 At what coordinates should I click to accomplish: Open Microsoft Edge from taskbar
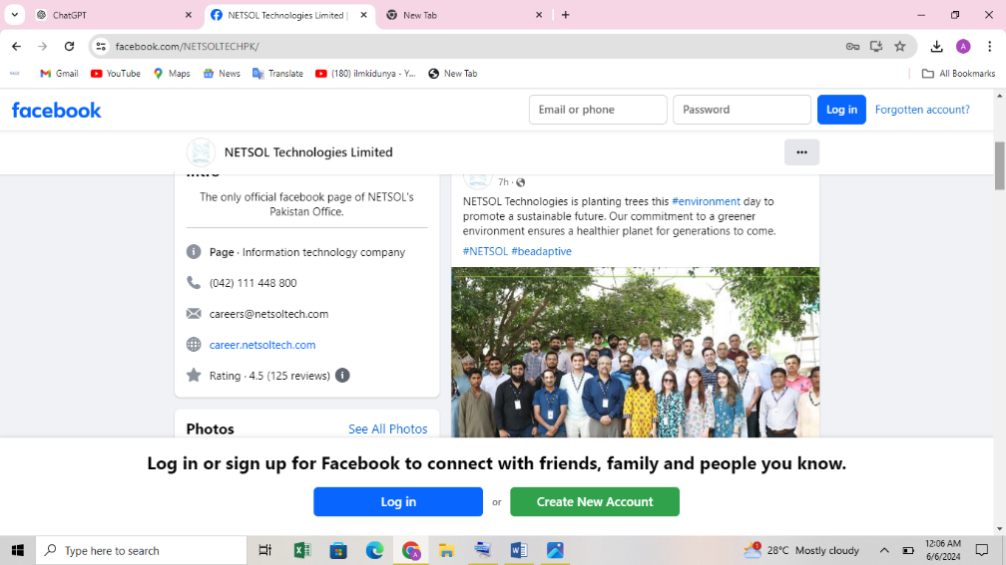pyautogui.click(x=375, y=550)
